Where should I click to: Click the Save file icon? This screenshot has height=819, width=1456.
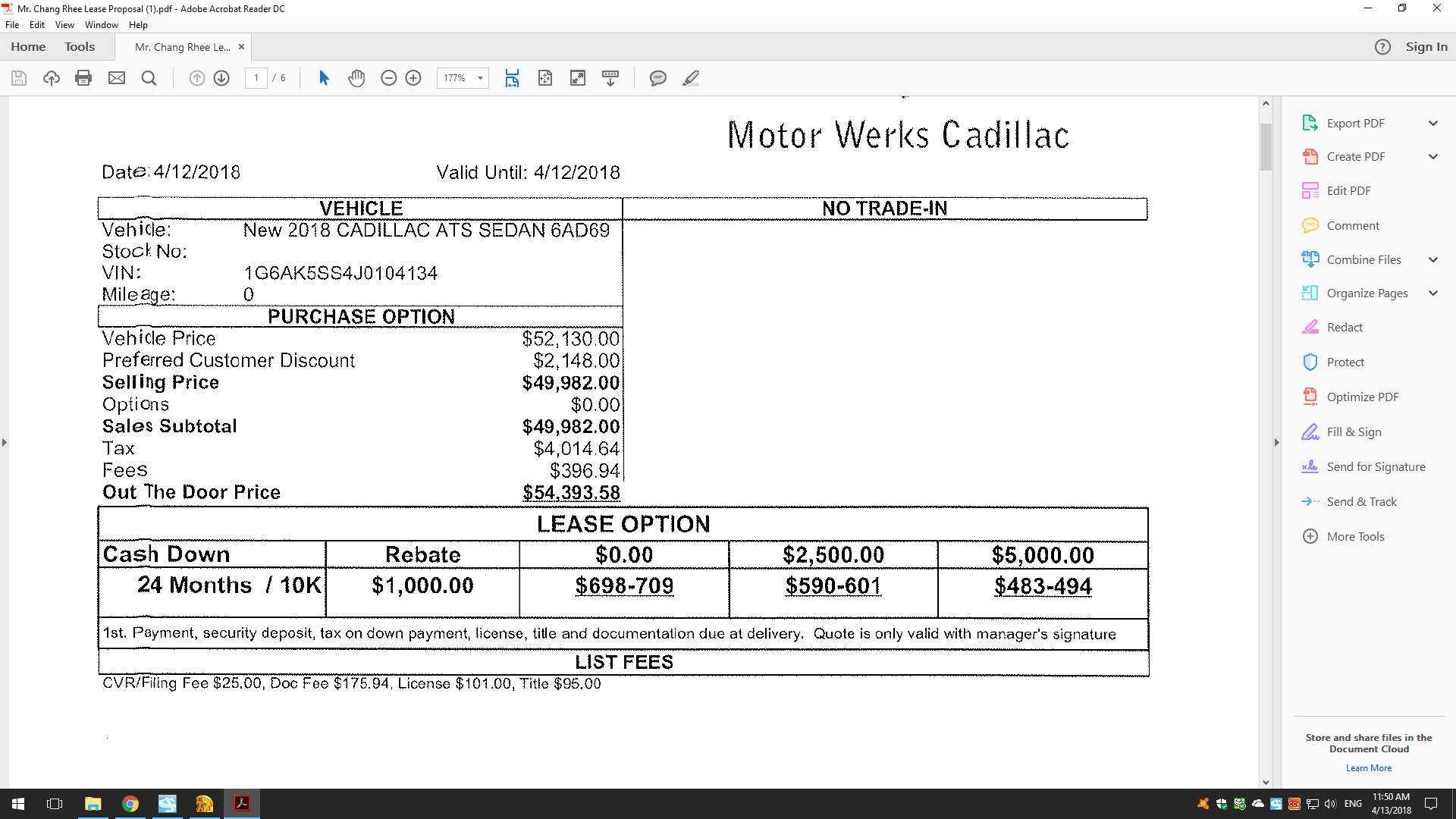point(19,78)
